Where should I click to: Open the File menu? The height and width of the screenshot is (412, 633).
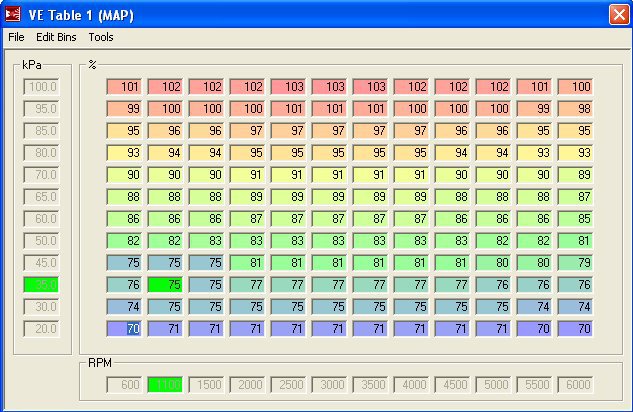tap(16, 37)
